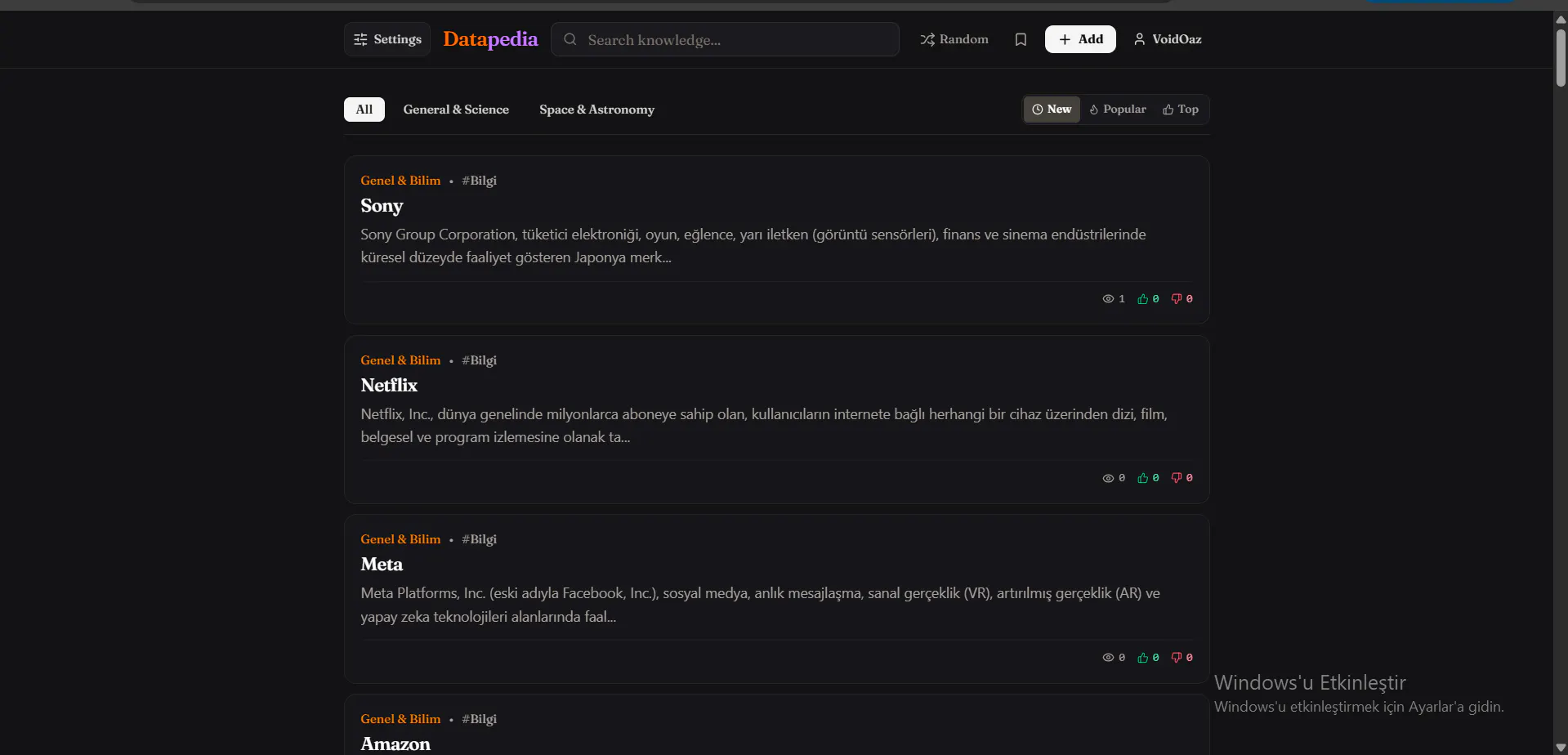The width and height of the screenshot is (1568, 755).
Task: Click the views eye icon on Netflix
Action: point(1108,478)
